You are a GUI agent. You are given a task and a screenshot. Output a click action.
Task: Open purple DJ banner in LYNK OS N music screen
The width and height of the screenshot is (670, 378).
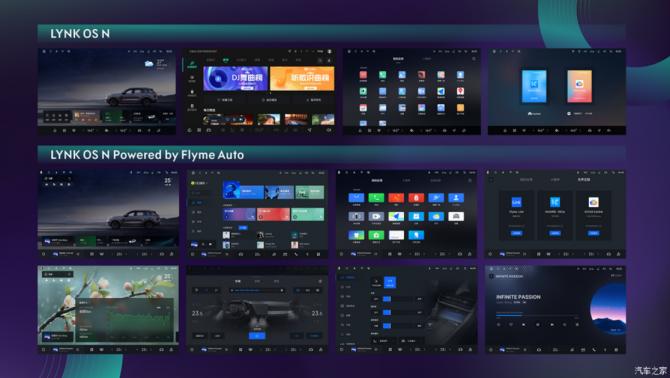click(x=235, y=79)
